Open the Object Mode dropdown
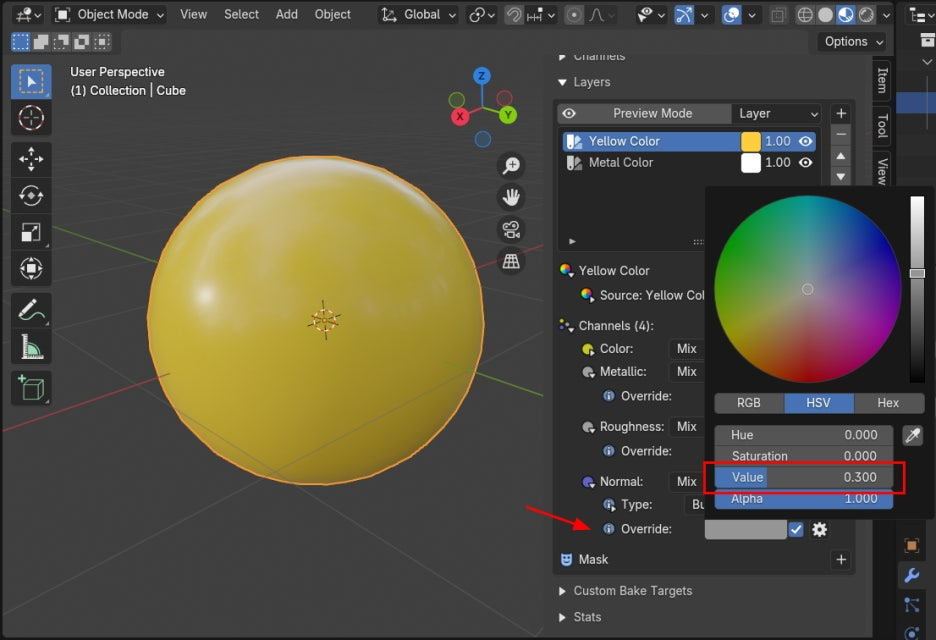 [110, 15]
